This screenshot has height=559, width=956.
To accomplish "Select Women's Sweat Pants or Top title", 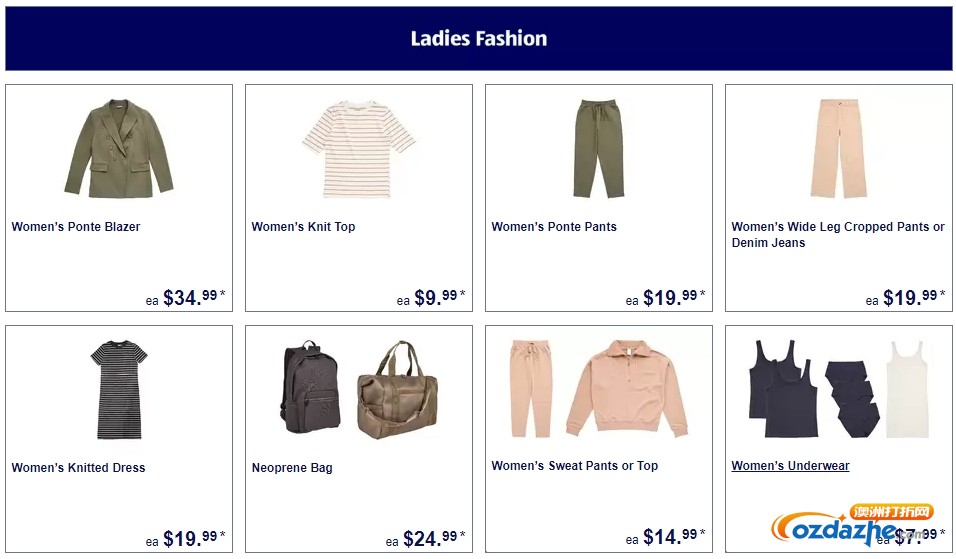I will pyautogui.click(x=574, y=466).
